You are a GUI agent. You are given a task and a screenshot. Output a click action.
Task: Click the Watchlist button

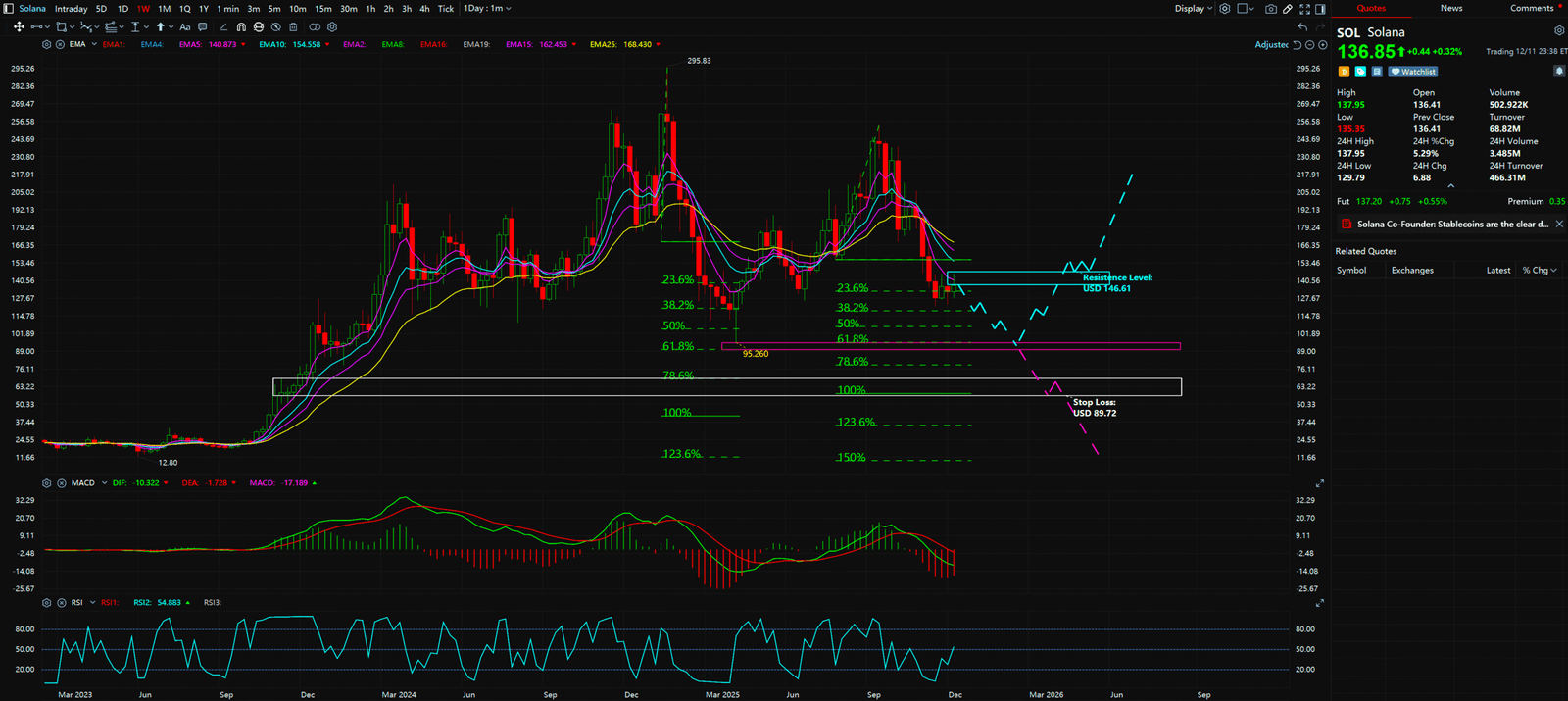coord(1412,72)
